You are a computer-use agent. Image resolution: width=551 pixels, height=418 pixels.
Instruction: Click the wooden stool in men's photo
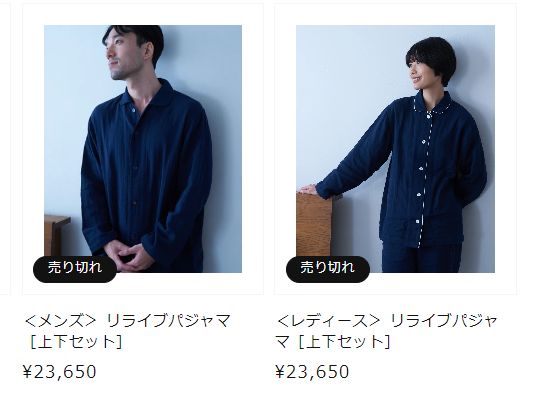(56, 235)
